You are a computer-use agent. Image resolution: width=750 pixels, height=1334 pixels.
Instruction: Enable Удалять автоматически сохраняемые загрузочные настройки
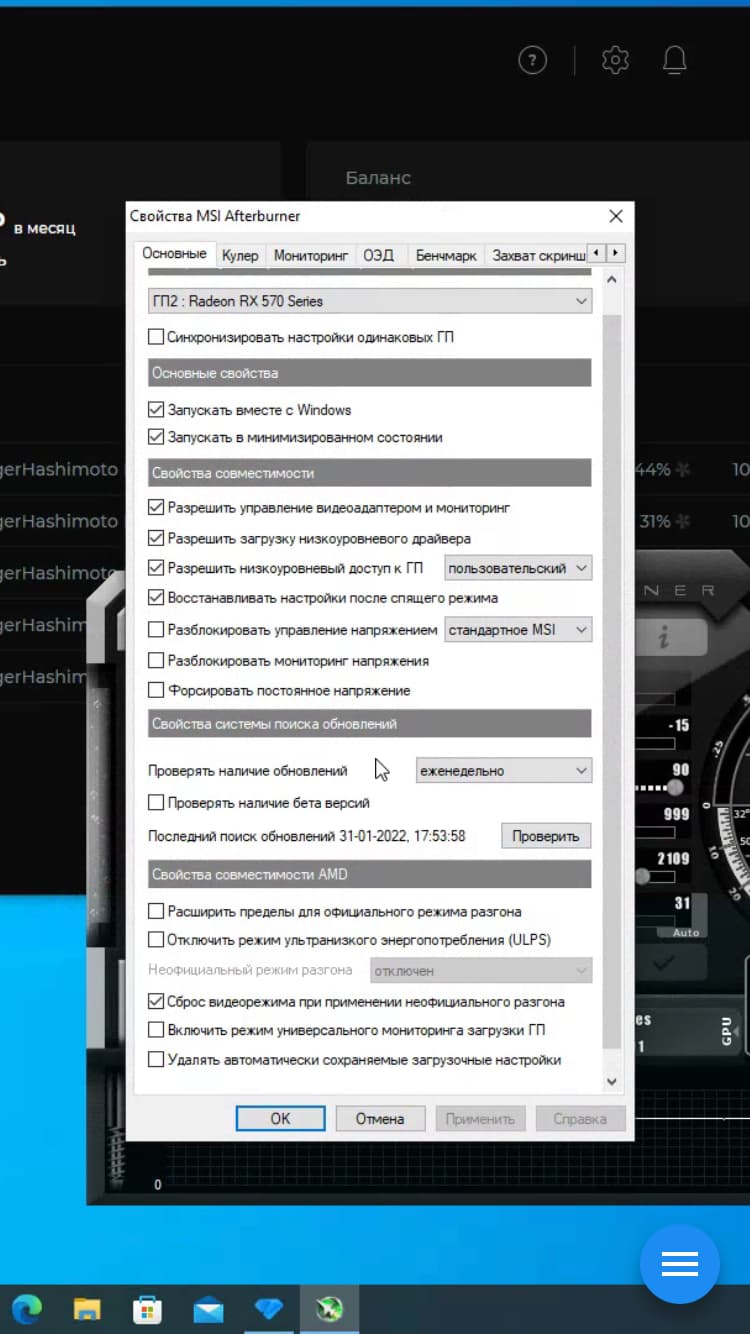[156, 1059]
